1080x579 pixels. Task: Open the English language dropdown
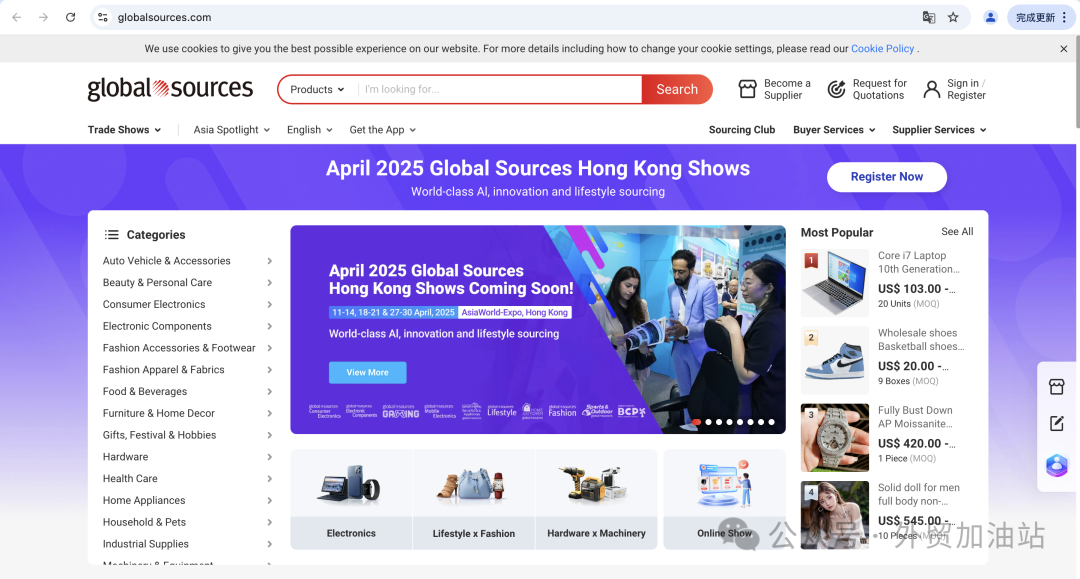310,129
